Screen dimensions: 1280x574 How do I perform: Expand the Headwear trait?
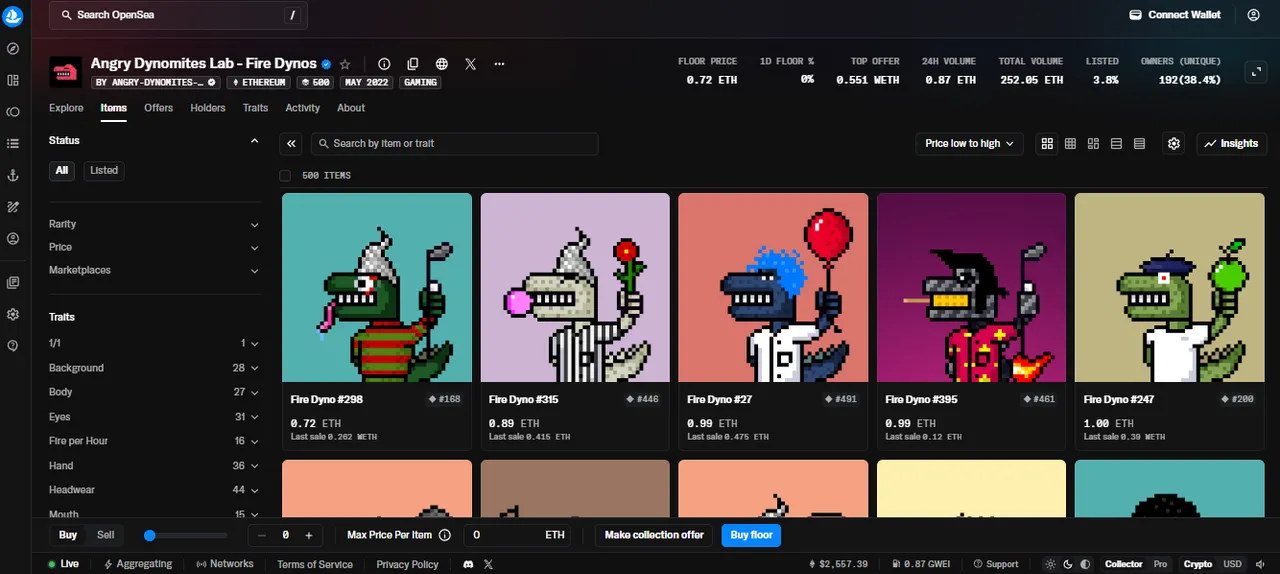pyautogui.click(x=154, y=490)
